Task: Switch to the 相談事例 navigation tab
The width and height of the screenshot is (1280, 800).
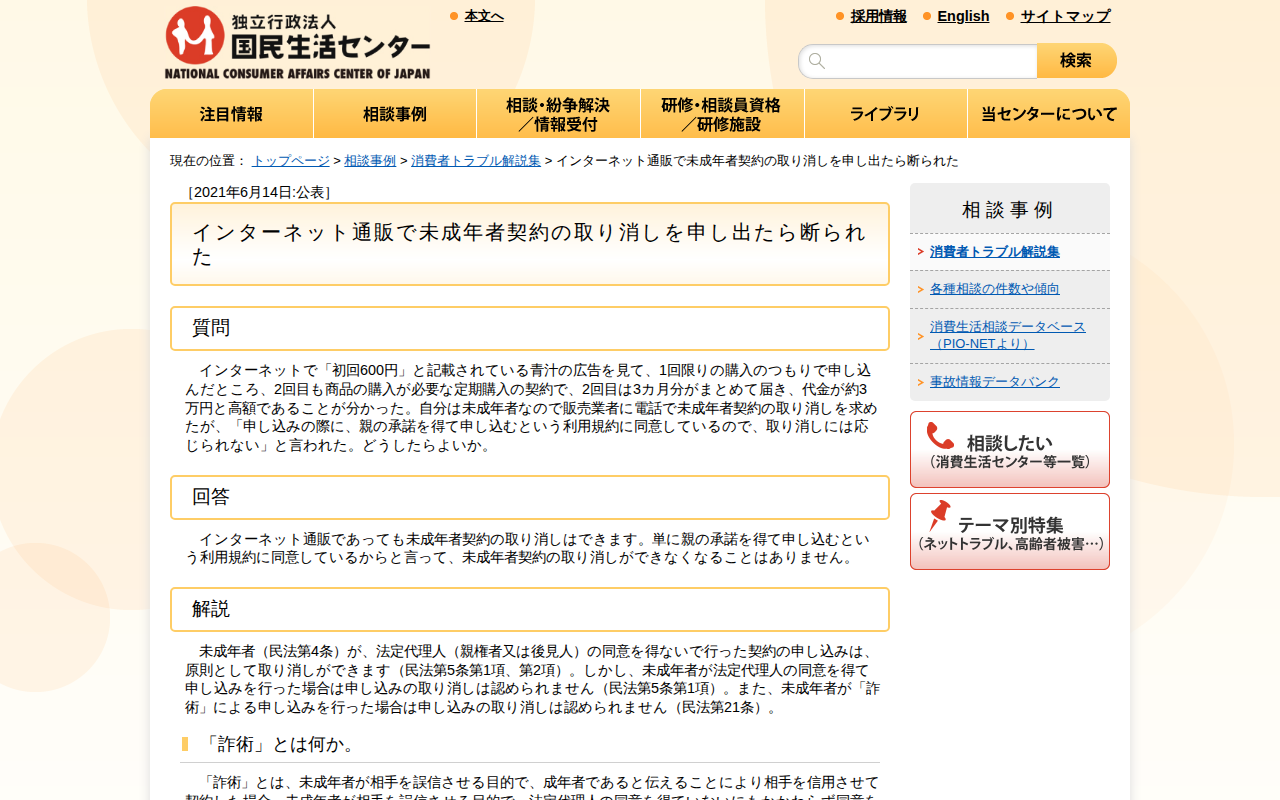Action: [395, 113]
